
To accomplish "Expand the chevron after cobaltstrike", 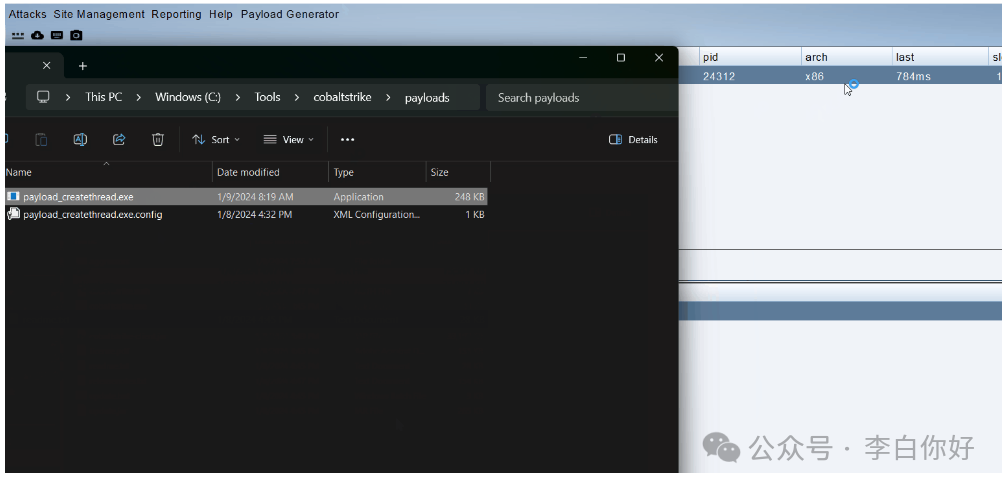I will (x=388, y=97).
